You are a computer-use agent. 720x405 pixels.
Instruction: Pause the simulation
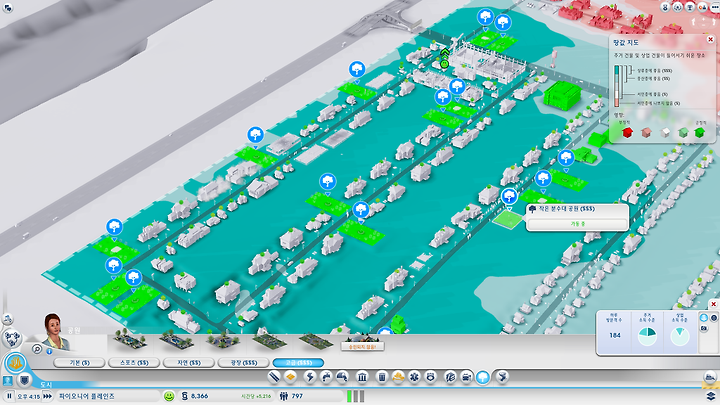point(9,396)
